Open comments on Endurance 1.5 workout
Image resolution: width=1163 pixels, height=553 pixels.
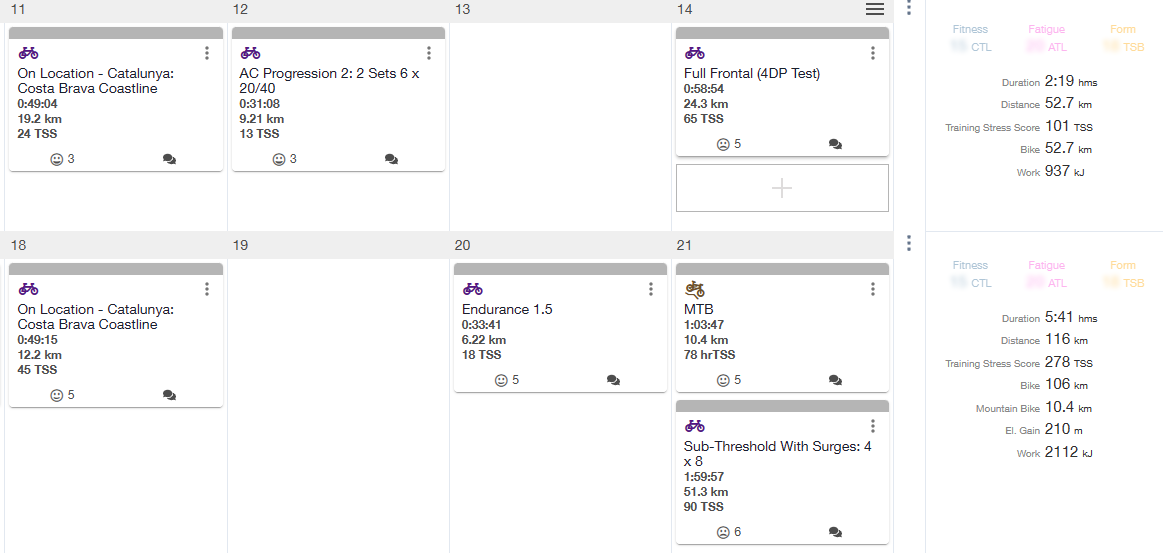click(x=613, y=380)
